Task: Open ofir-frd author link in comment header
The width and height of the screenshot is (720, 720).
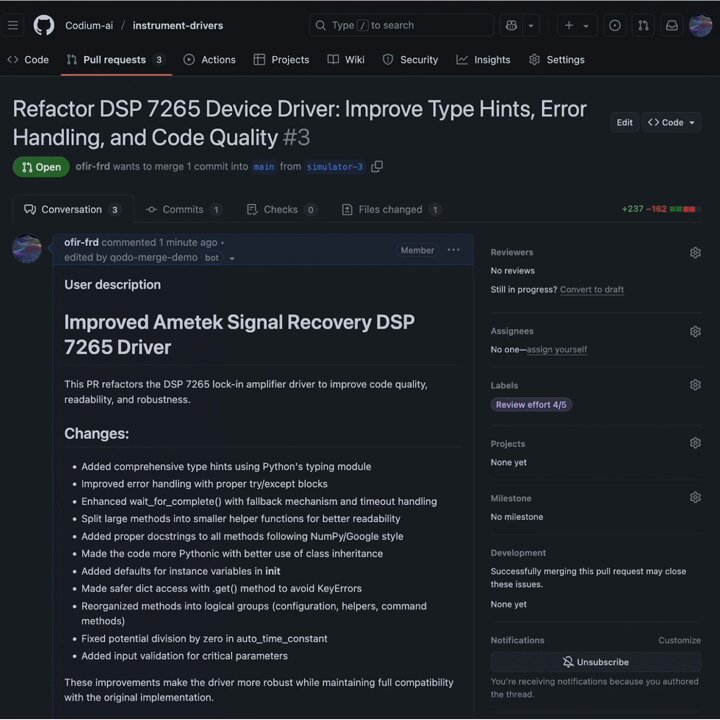Action: 81,242
